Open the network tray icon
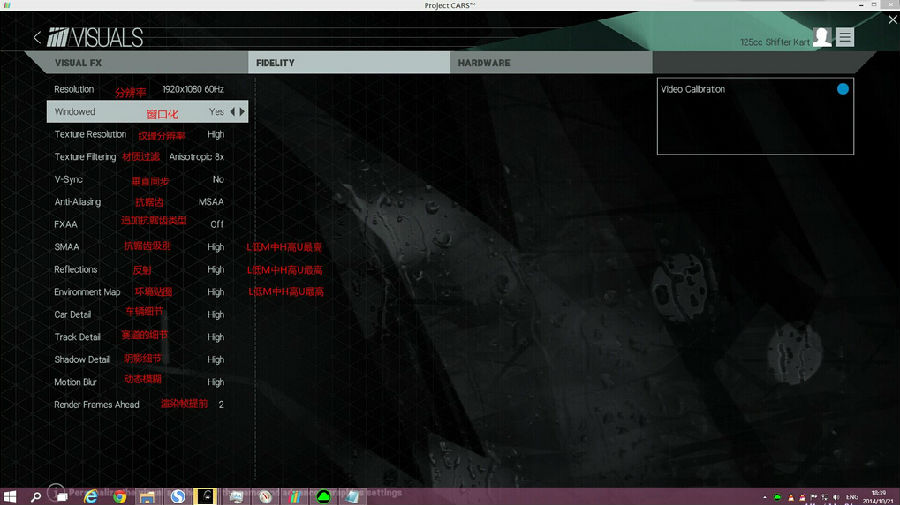Image resolution: width=900 pixels, height=505 pixels. [x=825, y=498]
